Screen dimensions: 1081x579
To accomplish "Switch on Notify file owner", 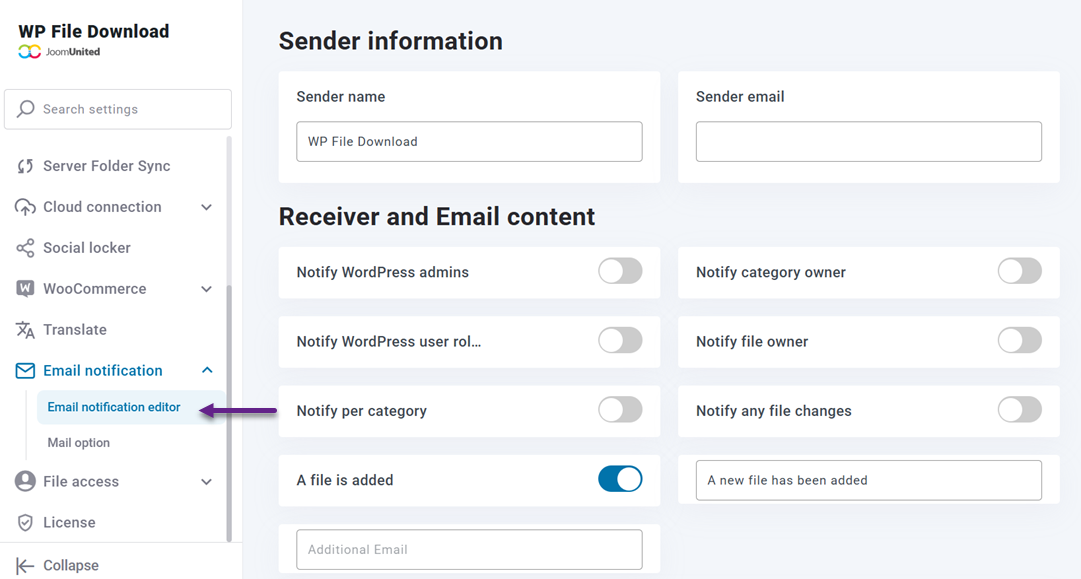I will point(1020,341).
